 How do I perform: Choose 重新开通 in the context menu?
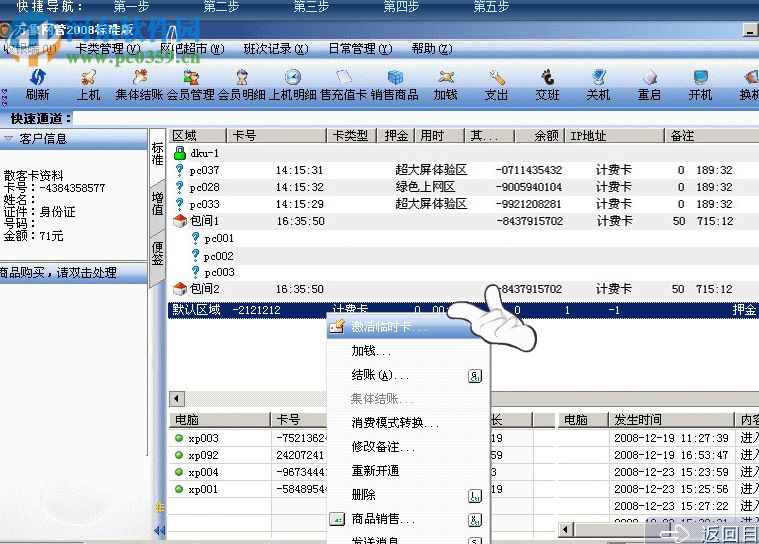408,470
